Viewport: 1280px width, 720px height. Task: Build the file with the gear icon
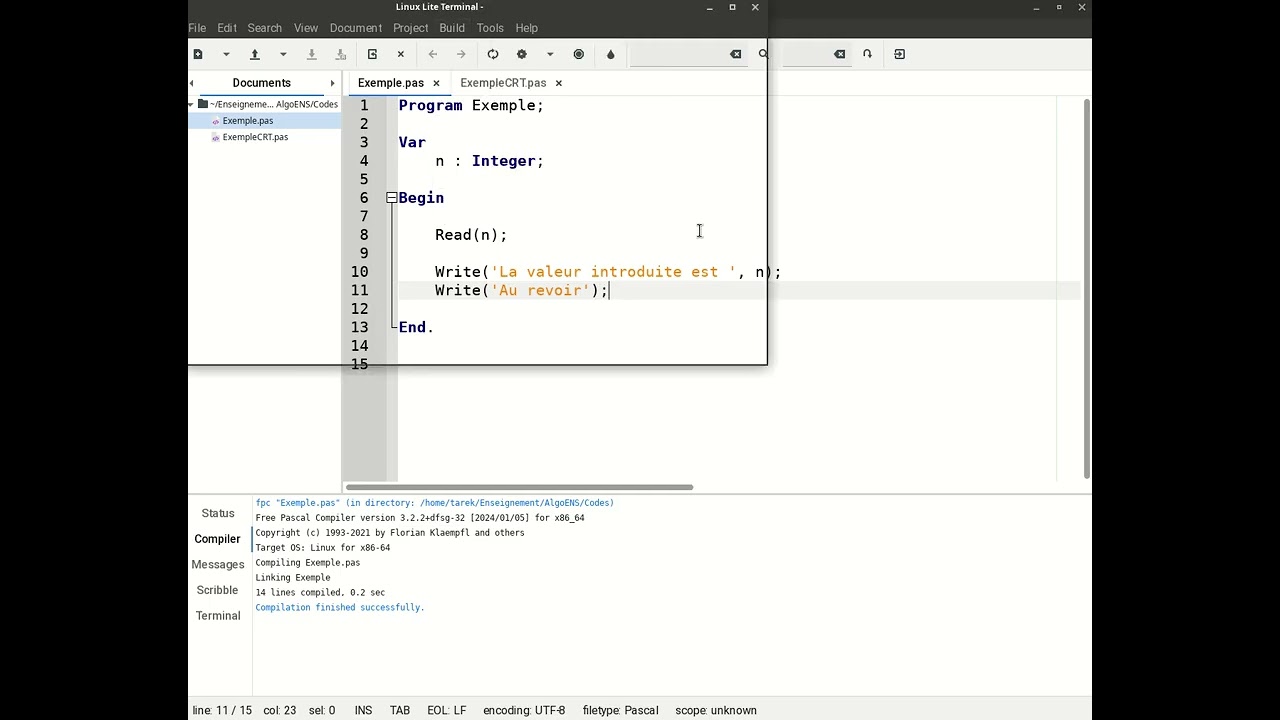tap(521, 54)
